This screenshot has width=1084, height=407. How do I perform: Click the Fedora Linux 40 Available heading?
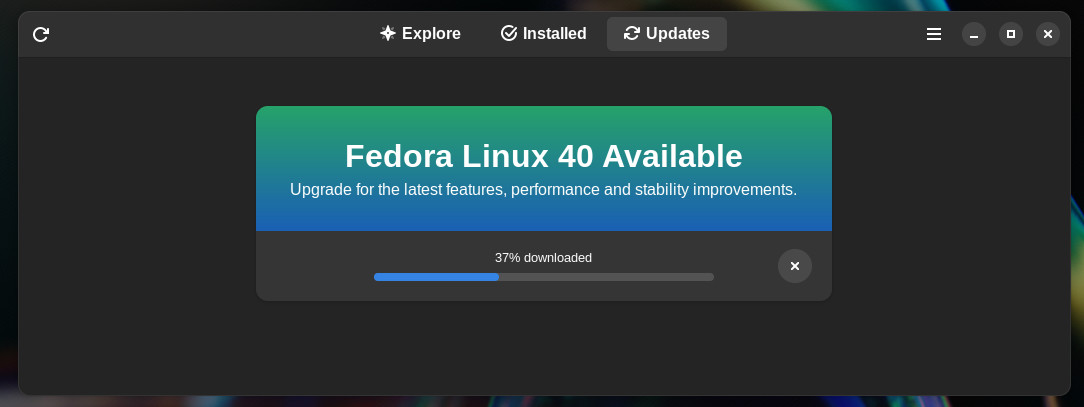tap(543, 156)
